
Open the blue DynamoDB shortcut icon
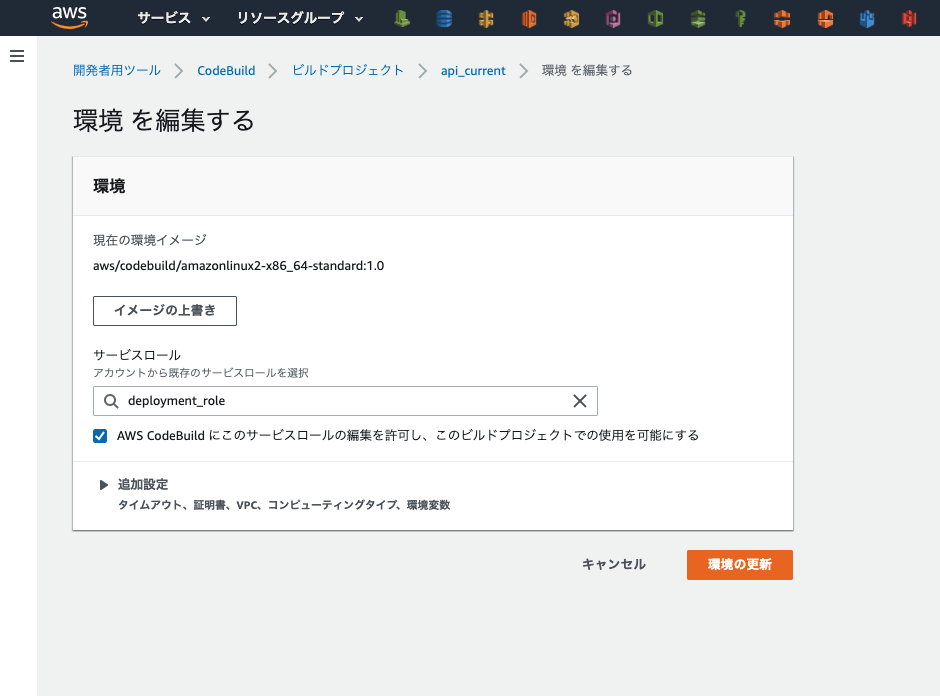click(444, 18)
